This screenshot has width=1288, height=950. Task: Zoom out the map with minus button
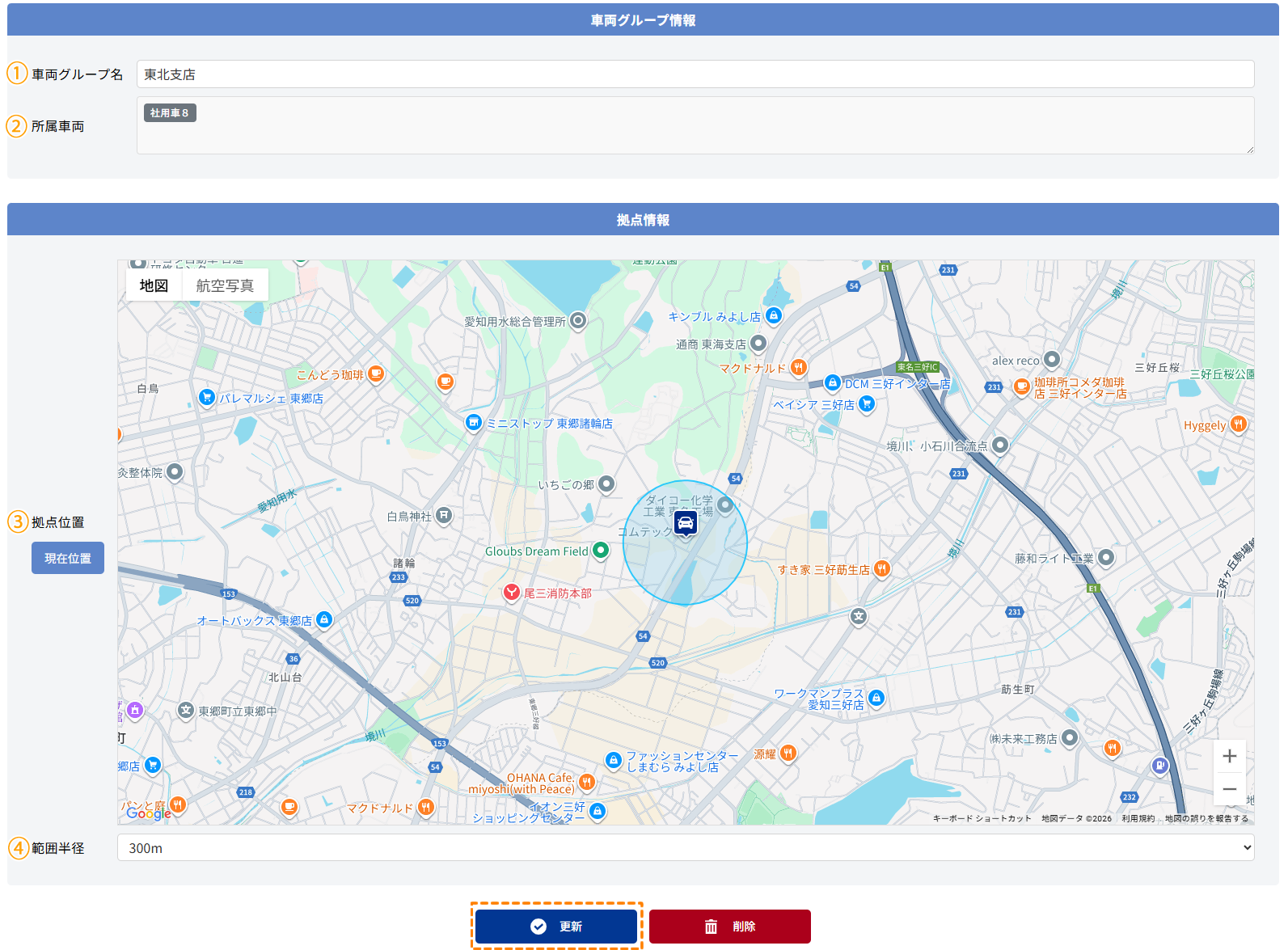tap(1229, 789)
